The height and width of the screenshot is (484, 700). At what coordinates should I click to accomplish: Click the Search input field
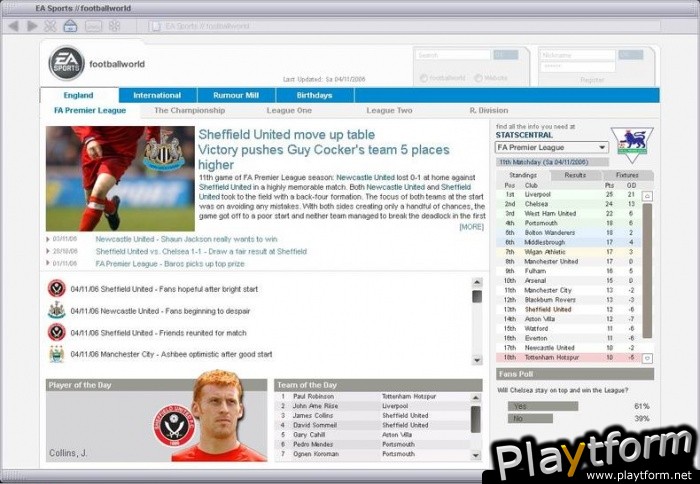click(453, 55)
